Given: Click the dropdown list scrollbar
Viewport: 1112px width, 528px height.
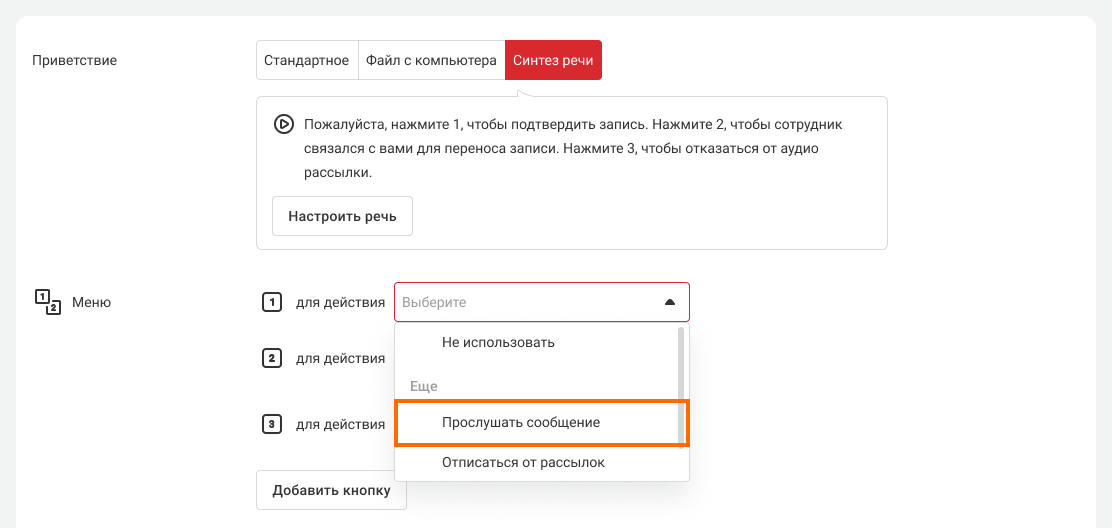Looking at the screenshot, I should tap(681, 385).
